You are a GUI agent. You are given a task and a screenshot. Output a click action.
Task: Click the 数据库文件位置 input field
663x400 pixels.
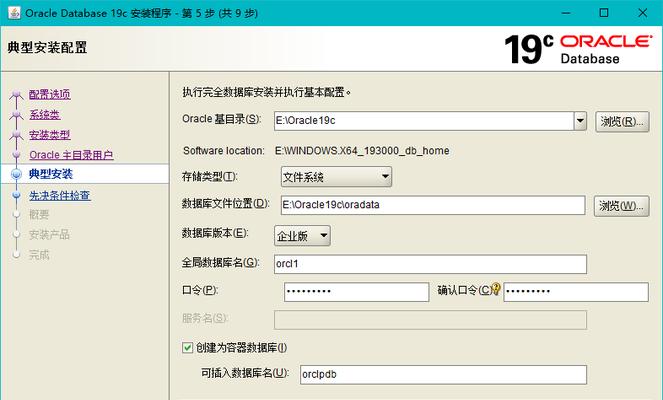433,205
